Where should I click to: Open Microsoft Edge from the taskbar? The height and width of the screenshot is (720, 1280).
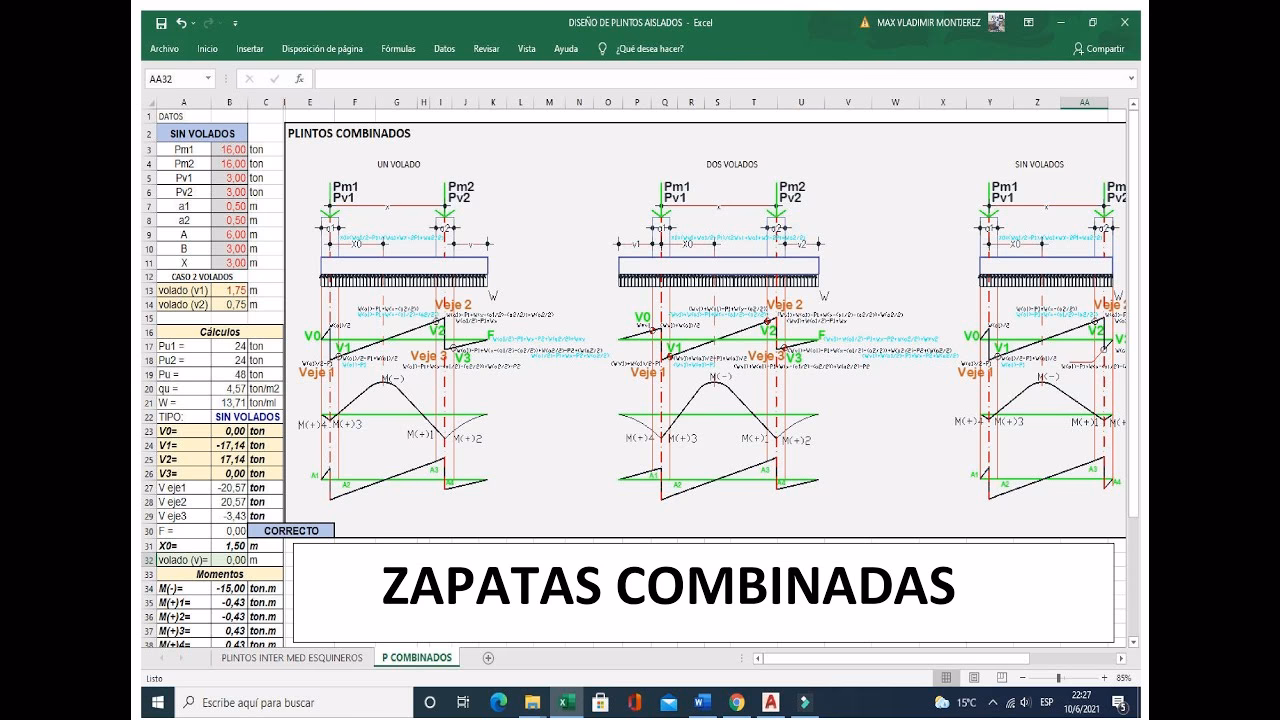pos(498,702)
